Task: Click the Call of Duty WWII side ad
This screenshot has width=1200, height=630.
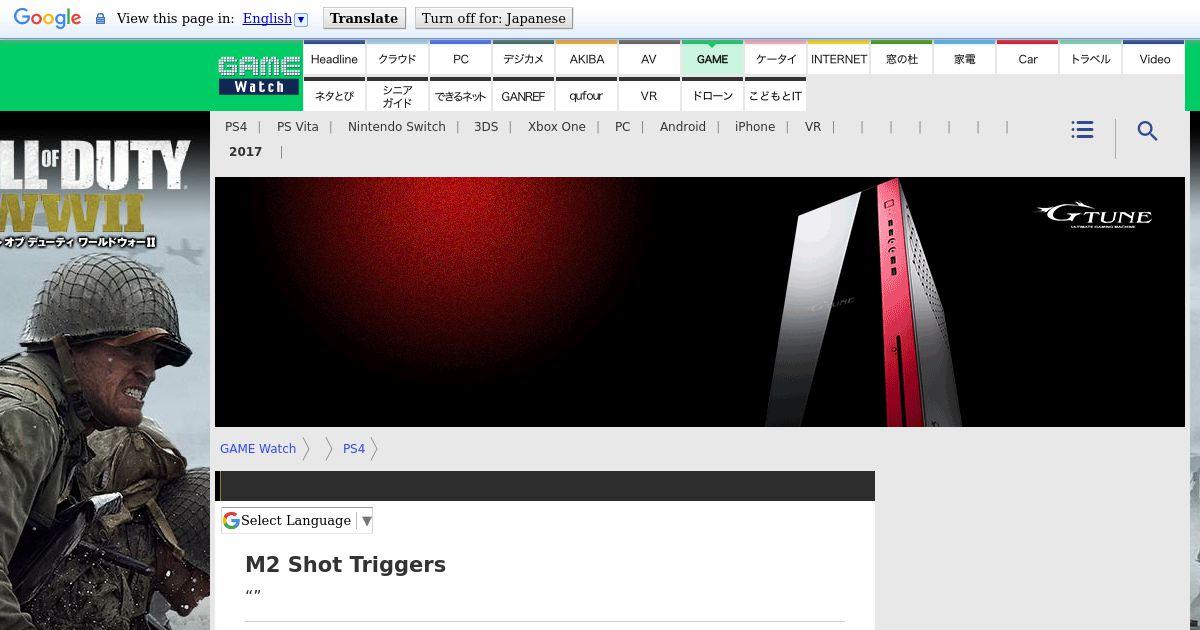Action: (x=105, y=370)
